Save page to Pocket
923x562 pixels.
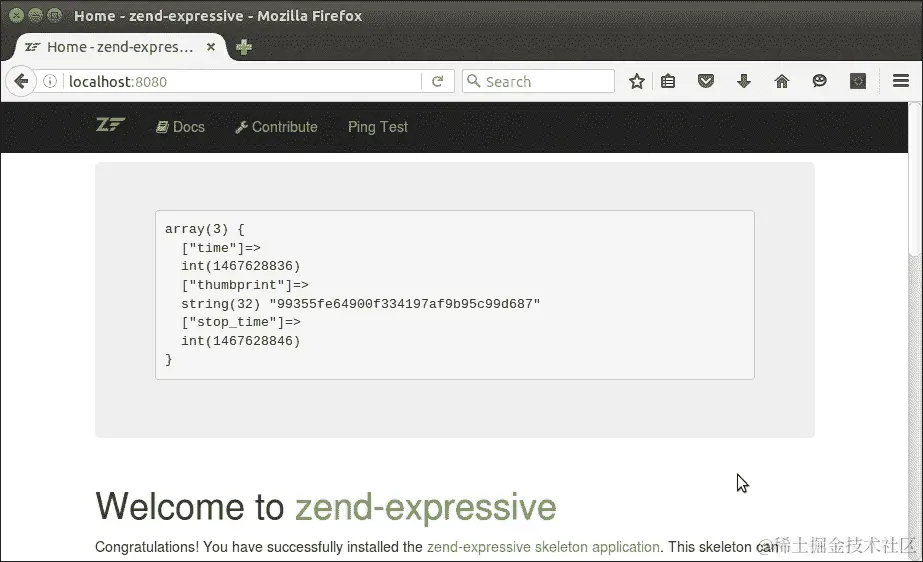coord(705,81)
